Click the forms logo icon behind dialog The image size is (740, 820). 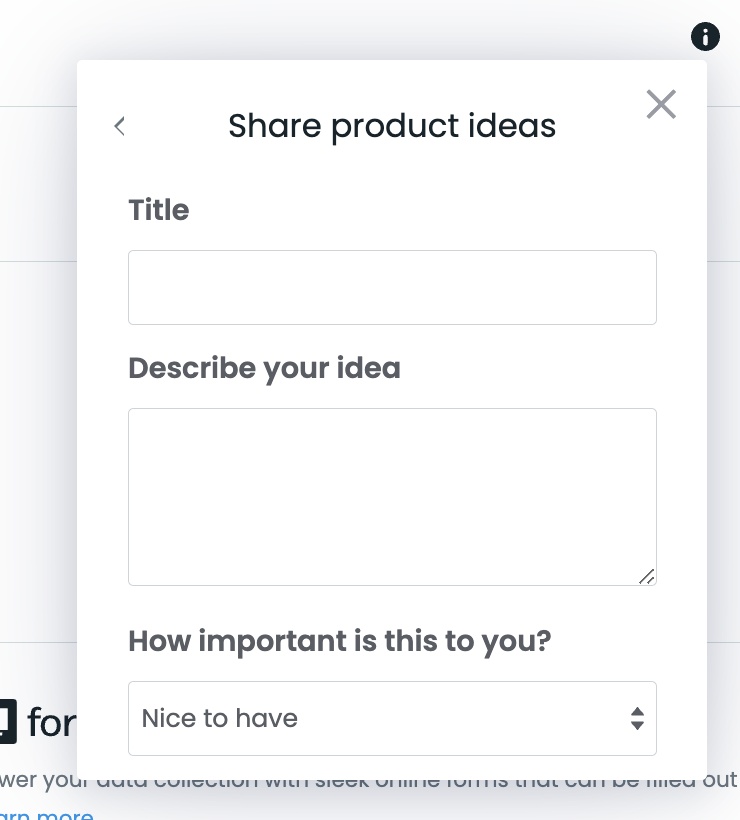pos(7,722)
